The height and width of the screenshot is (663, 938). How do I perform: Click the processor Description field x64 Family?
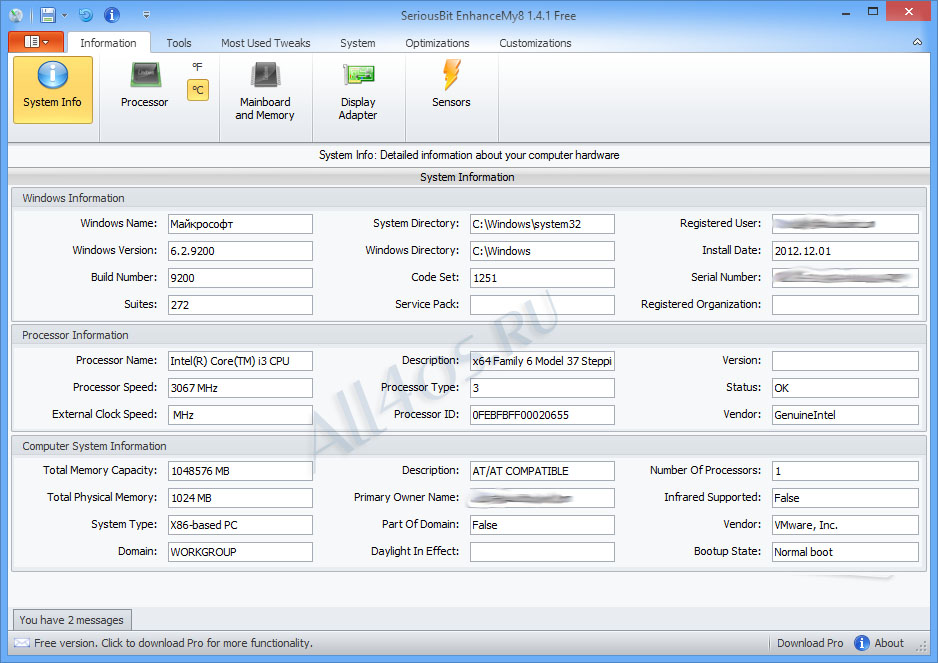(x=542, y=361)
